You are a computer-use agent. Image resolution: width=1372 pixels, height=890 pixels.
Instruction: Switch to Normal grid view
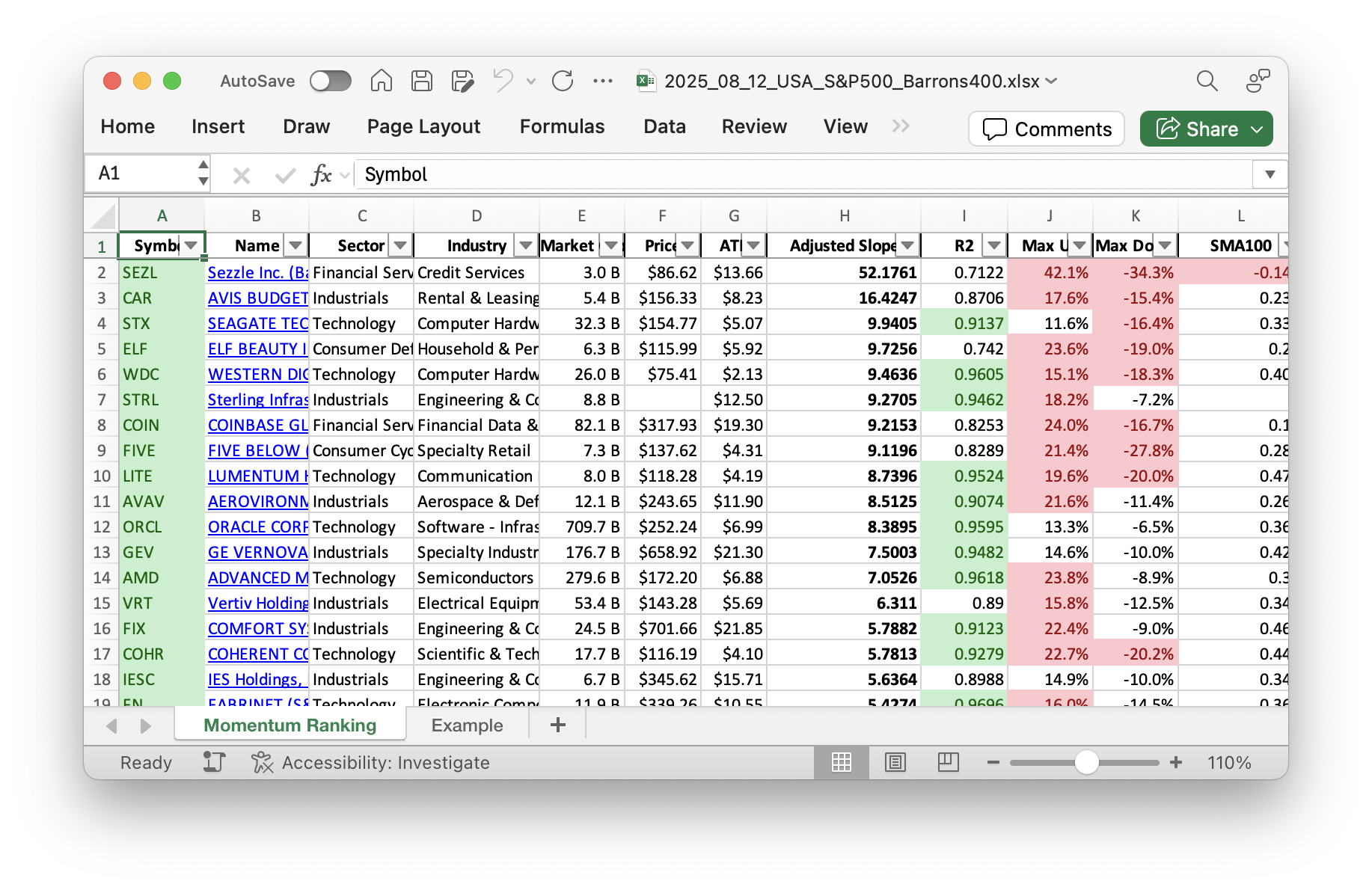[x=842, y=762]
